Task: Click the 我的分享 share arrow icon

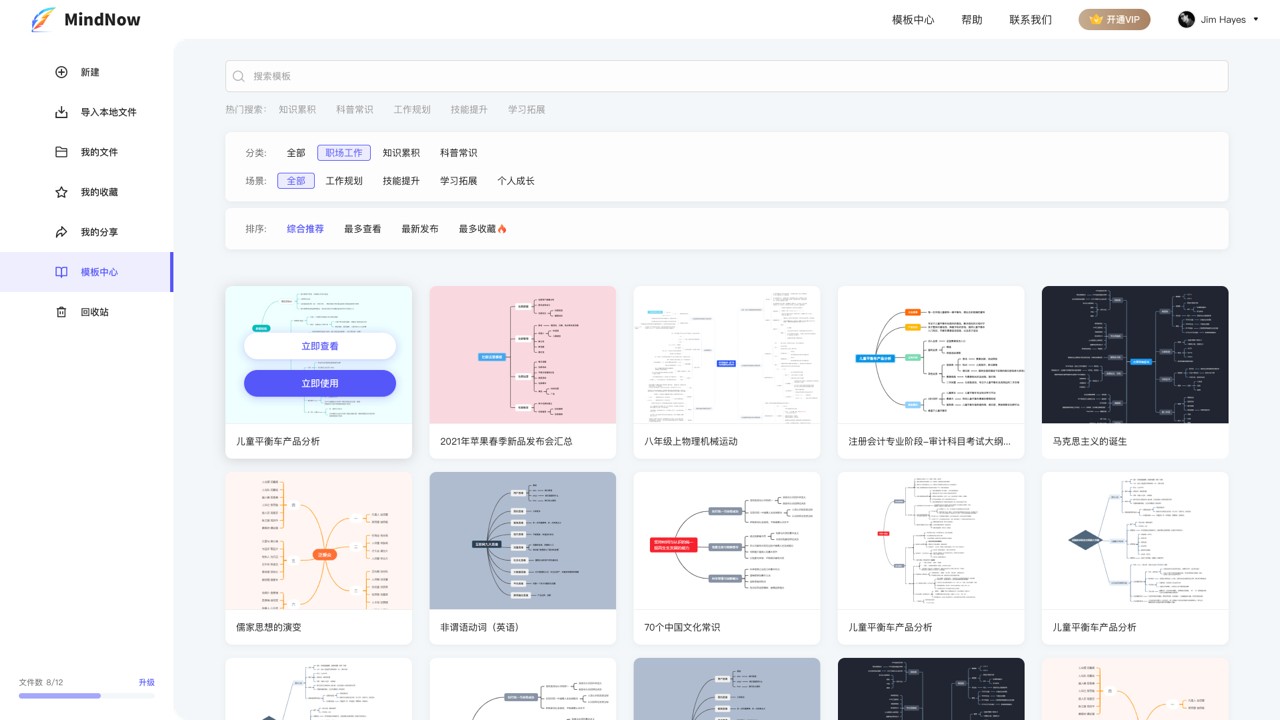Action: [x=61, y=232]
